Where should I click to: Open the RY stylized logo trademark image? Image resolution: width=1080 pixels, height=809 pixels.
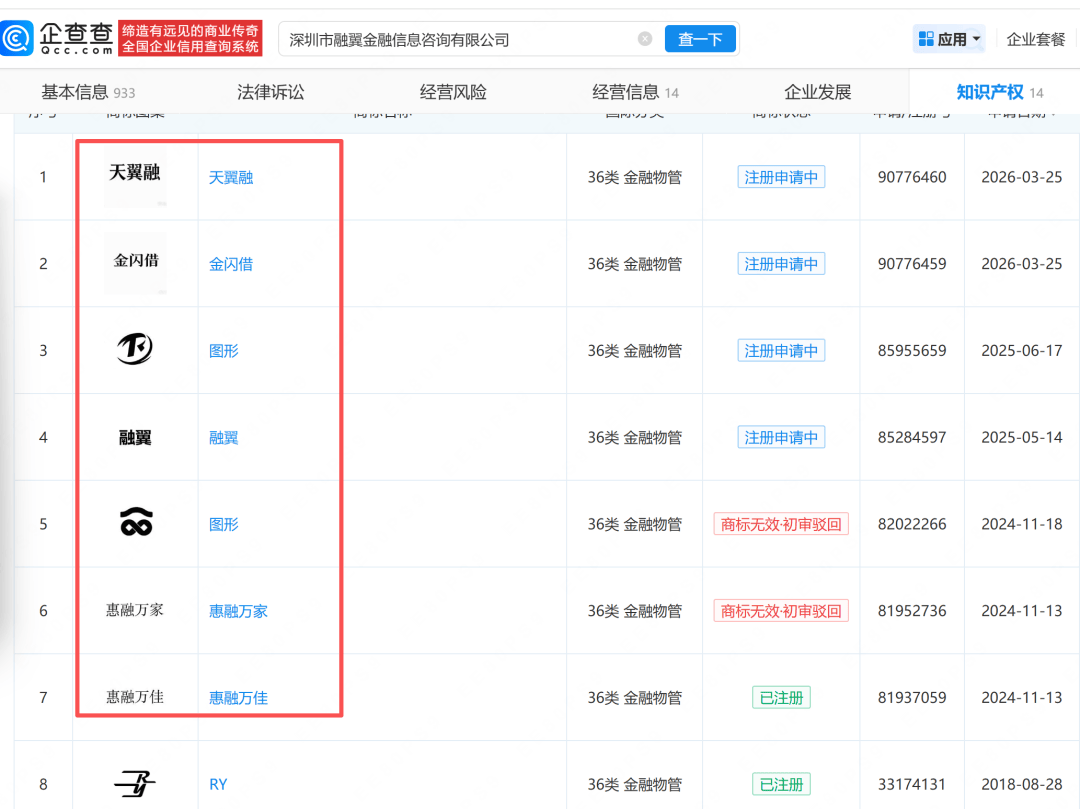point(135,784)
